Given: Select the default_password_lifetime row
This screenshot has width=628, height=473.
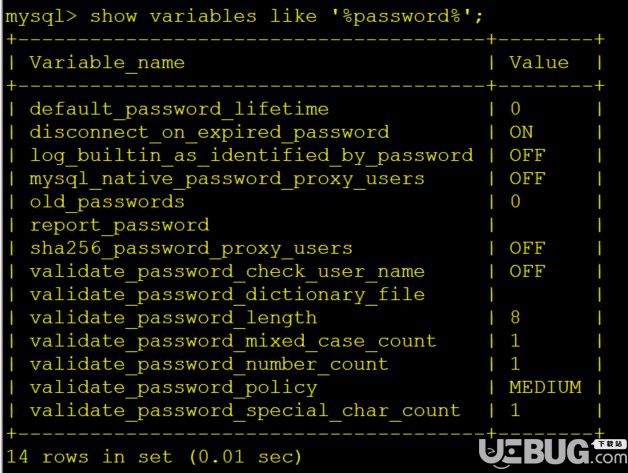Looking at the screenshot, I should click(x=305, y=109).
